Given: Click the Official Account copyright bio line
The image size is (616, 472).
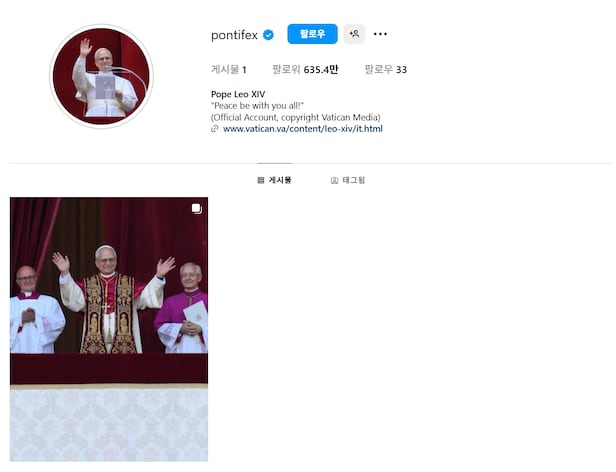Looking at the screenshot, I should [x=296, y=117].
